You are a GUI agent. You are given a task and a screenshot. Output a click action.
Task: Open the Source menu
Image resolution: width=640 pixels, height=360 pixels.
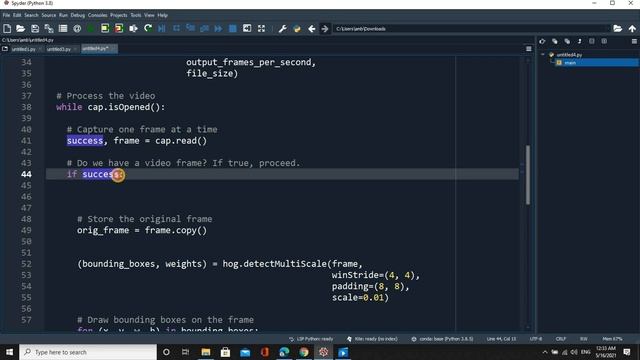(x=49, y=15)
